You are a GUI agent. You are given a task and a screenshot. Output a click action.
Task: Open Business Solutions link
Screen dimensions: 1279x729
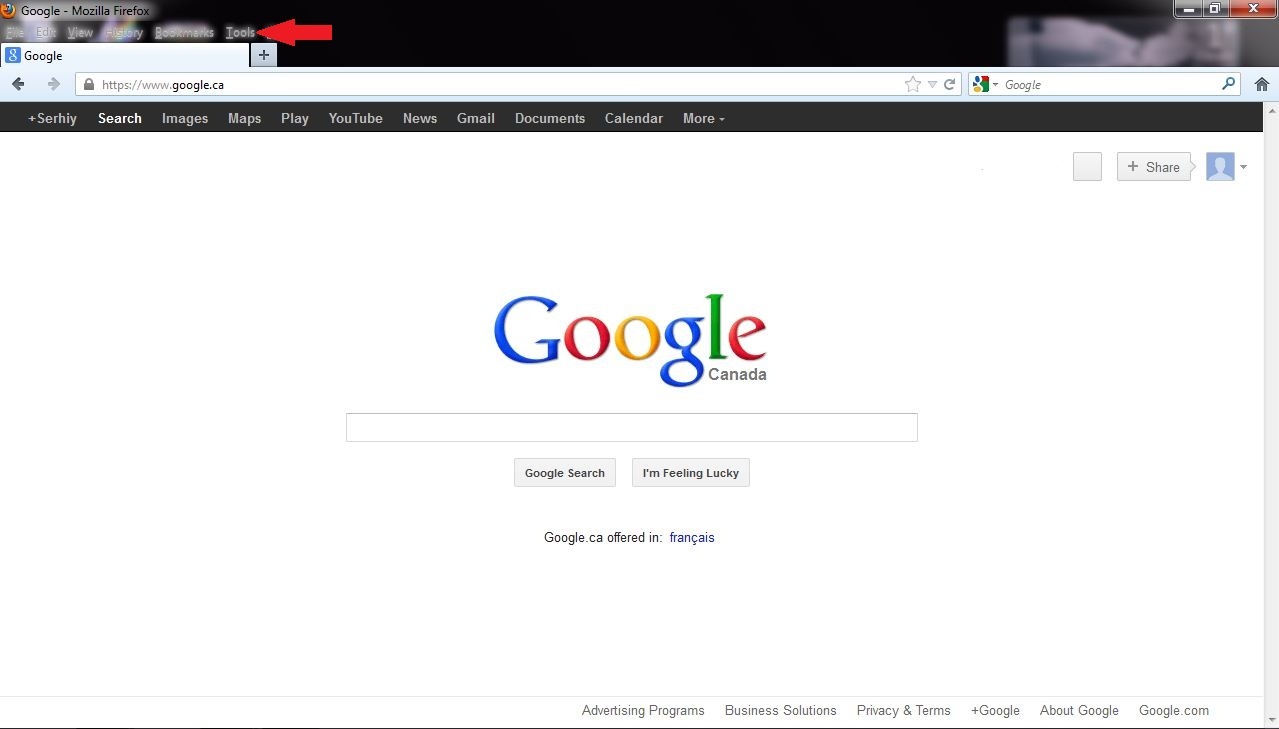781,711
